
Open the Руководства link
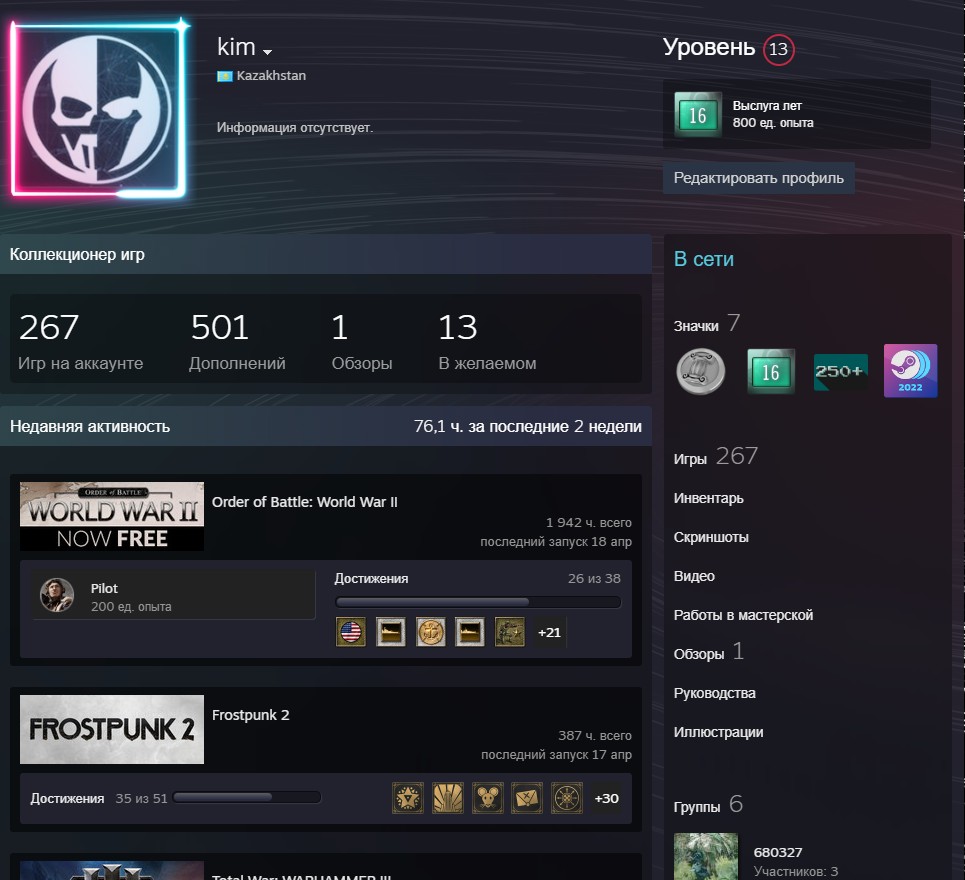pos(715,693)
